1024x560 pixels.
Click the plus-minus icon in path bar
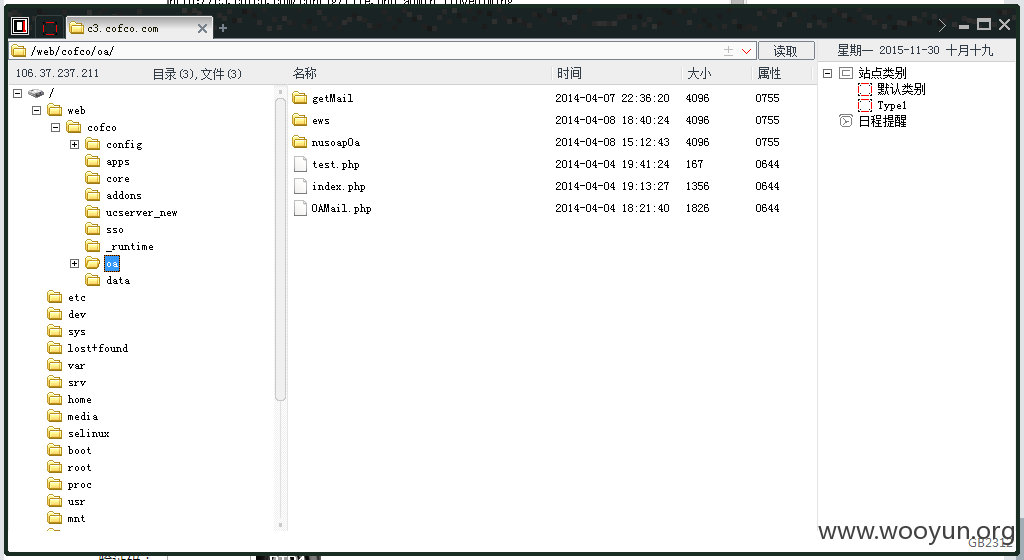click(729, 51)
